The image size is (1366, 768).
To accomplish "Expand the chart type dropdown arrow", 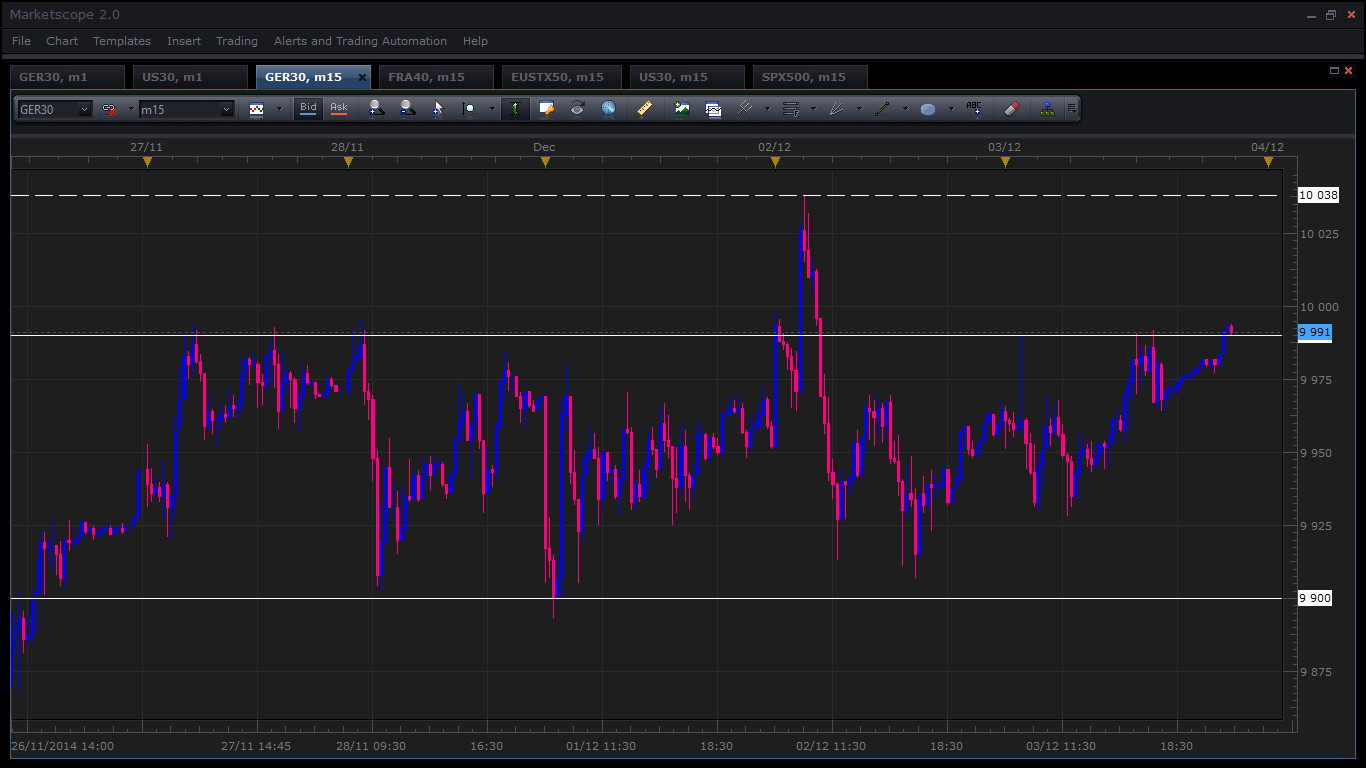I will [279, 109].
